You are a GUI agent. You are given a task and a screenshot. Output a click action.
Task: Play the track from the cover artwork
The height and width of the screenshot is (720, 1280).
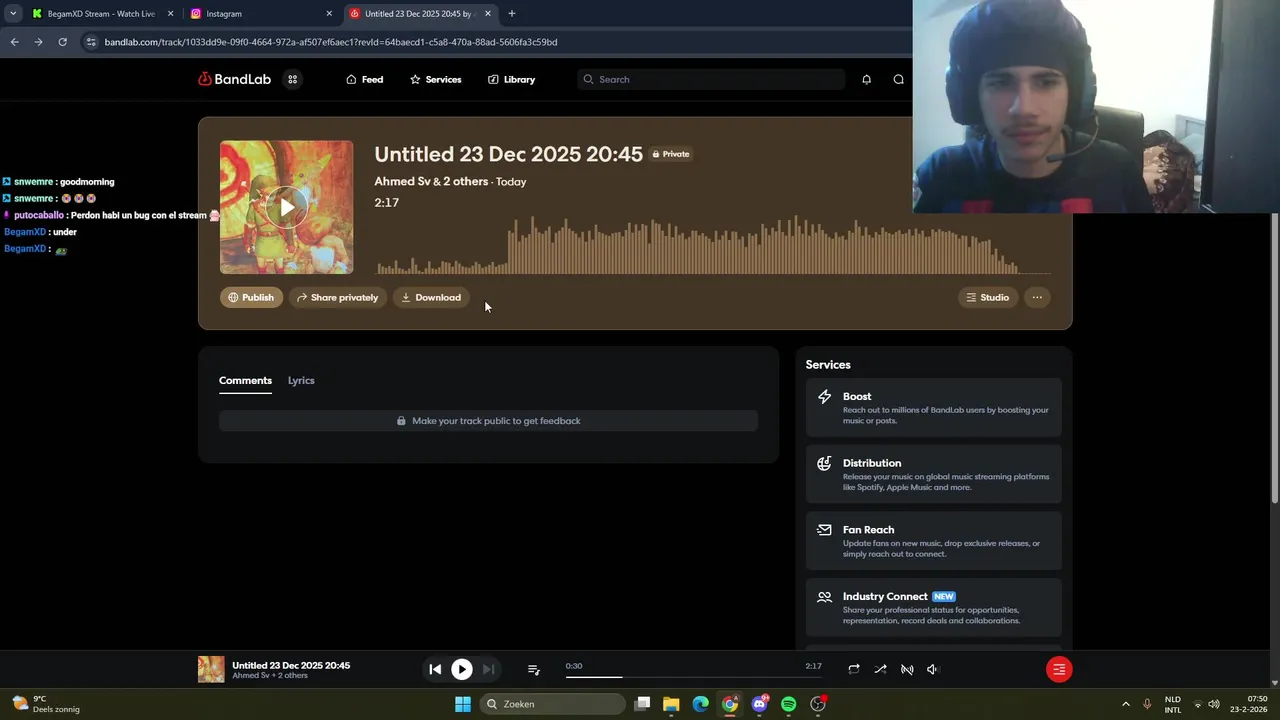[x=287, y=207]
